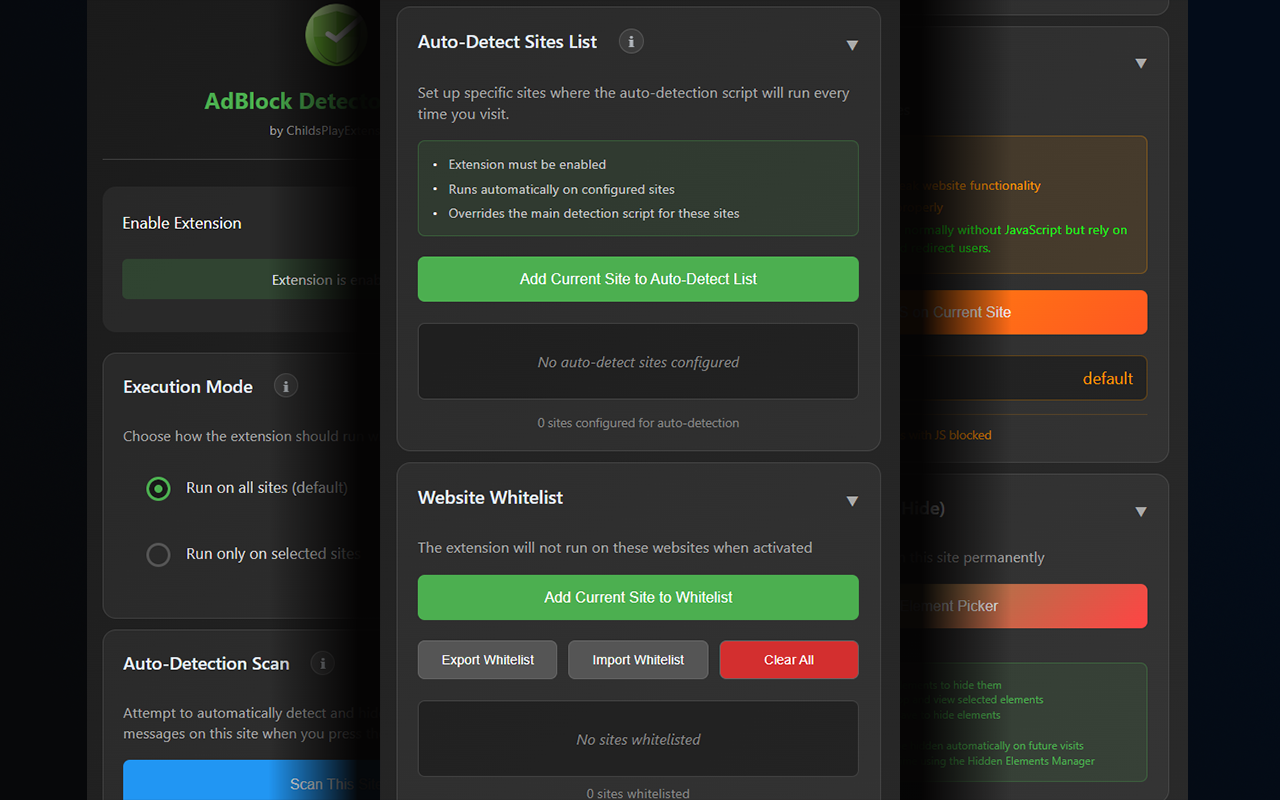
Task: Select 'Run only on selected sites' radio
Action: coord(158,554)
